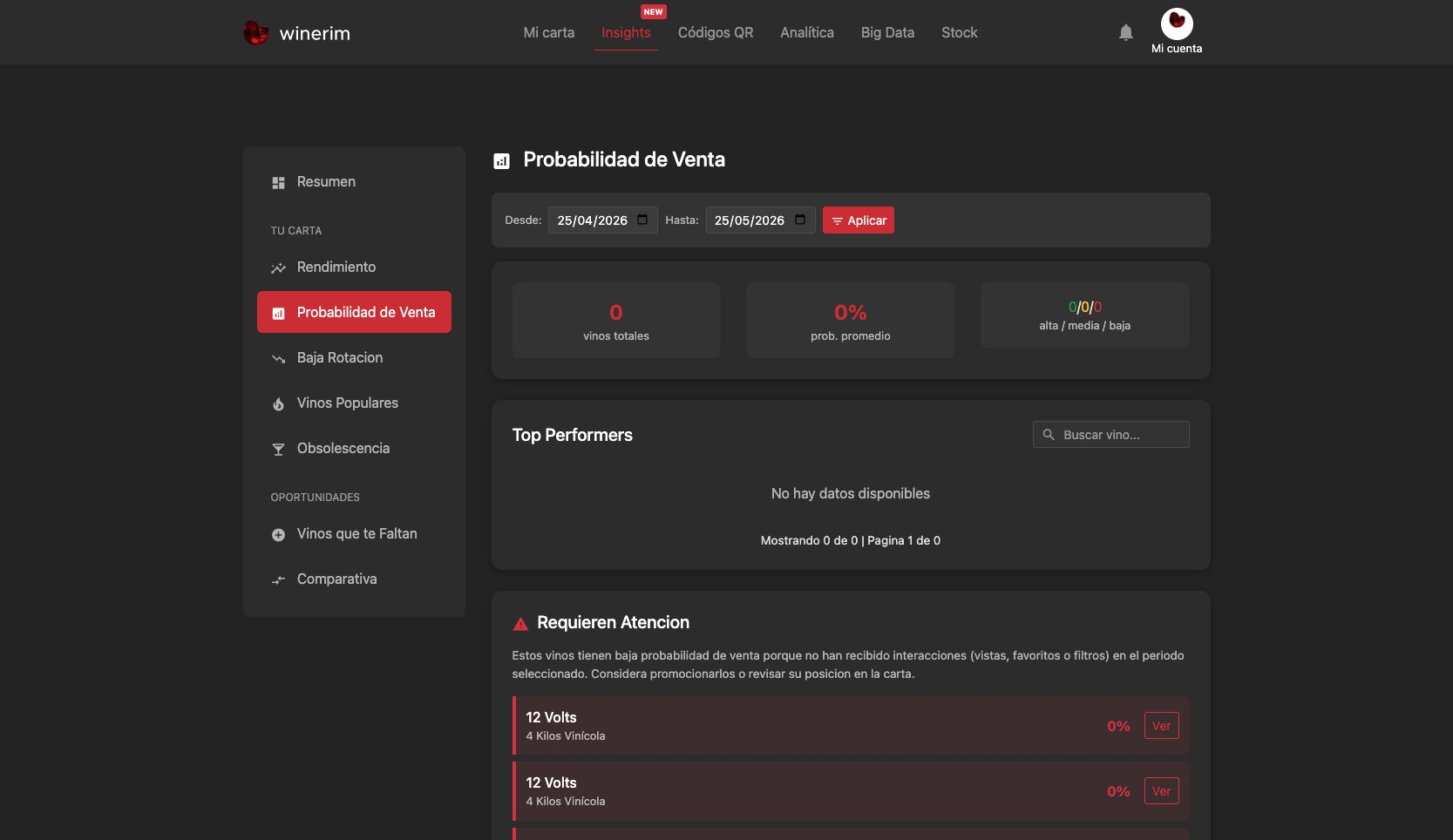Focus the Desde date field
The width and height of the screenshot is (1453, 840).
click(602, 220)
